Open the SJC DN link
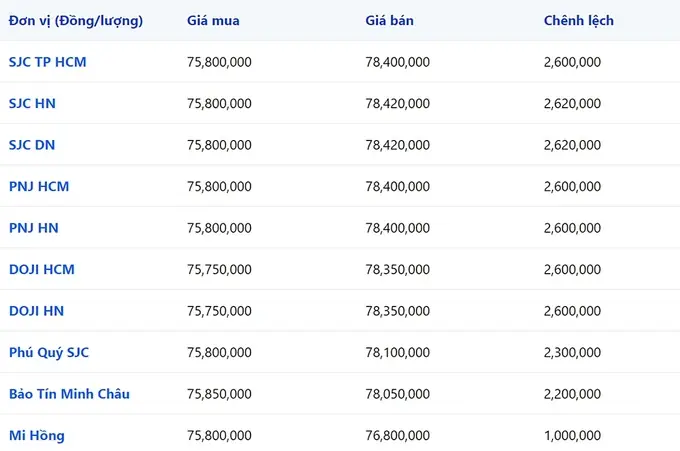The width and height of the screenshot is (680, 451). pos(32,145)
